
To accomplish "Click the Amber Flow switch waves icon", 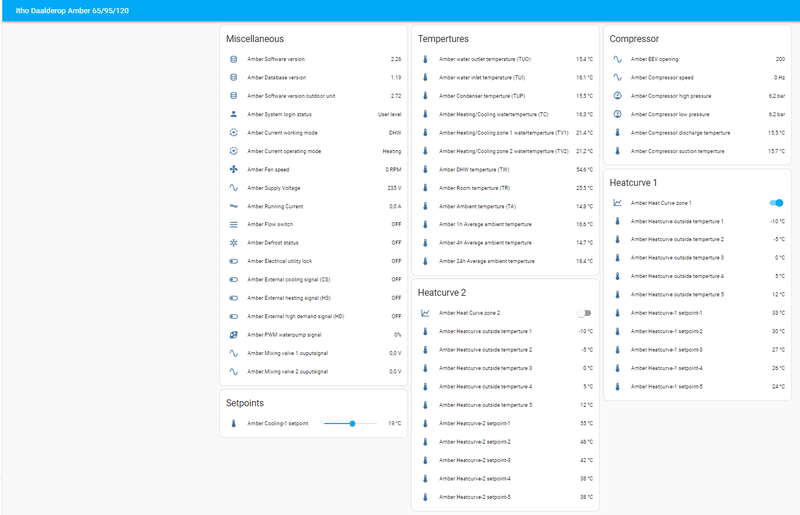I will point(234,225).
